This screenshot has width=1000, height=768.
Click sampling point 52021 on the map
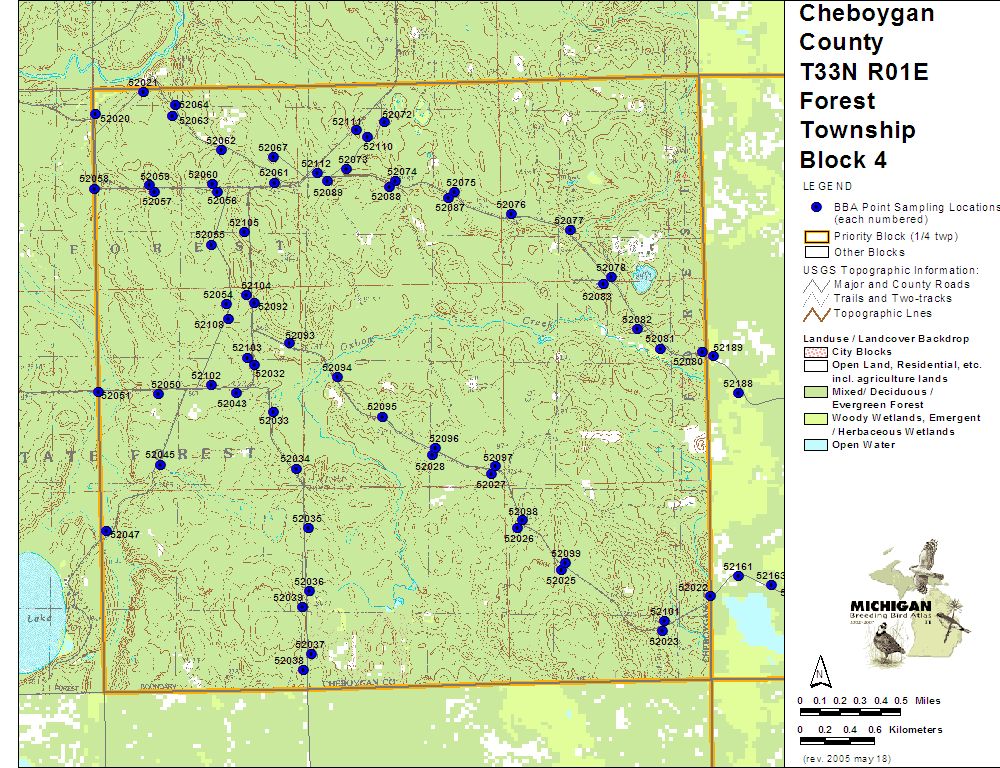143,92
